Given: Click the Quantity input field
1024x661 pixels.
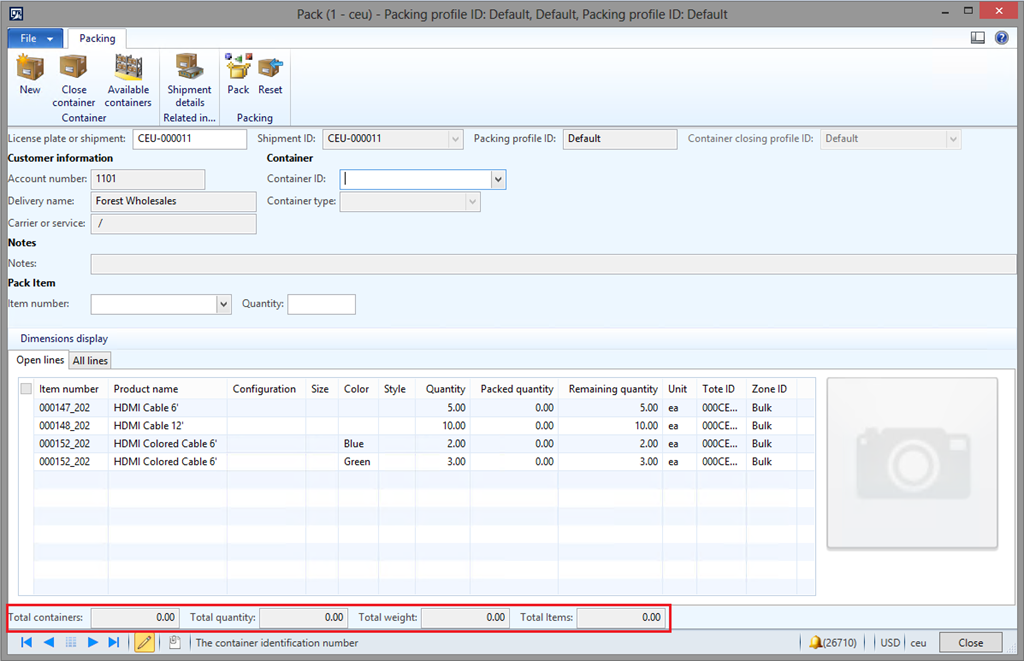Looking at the screenshot, I should [321, 304].
